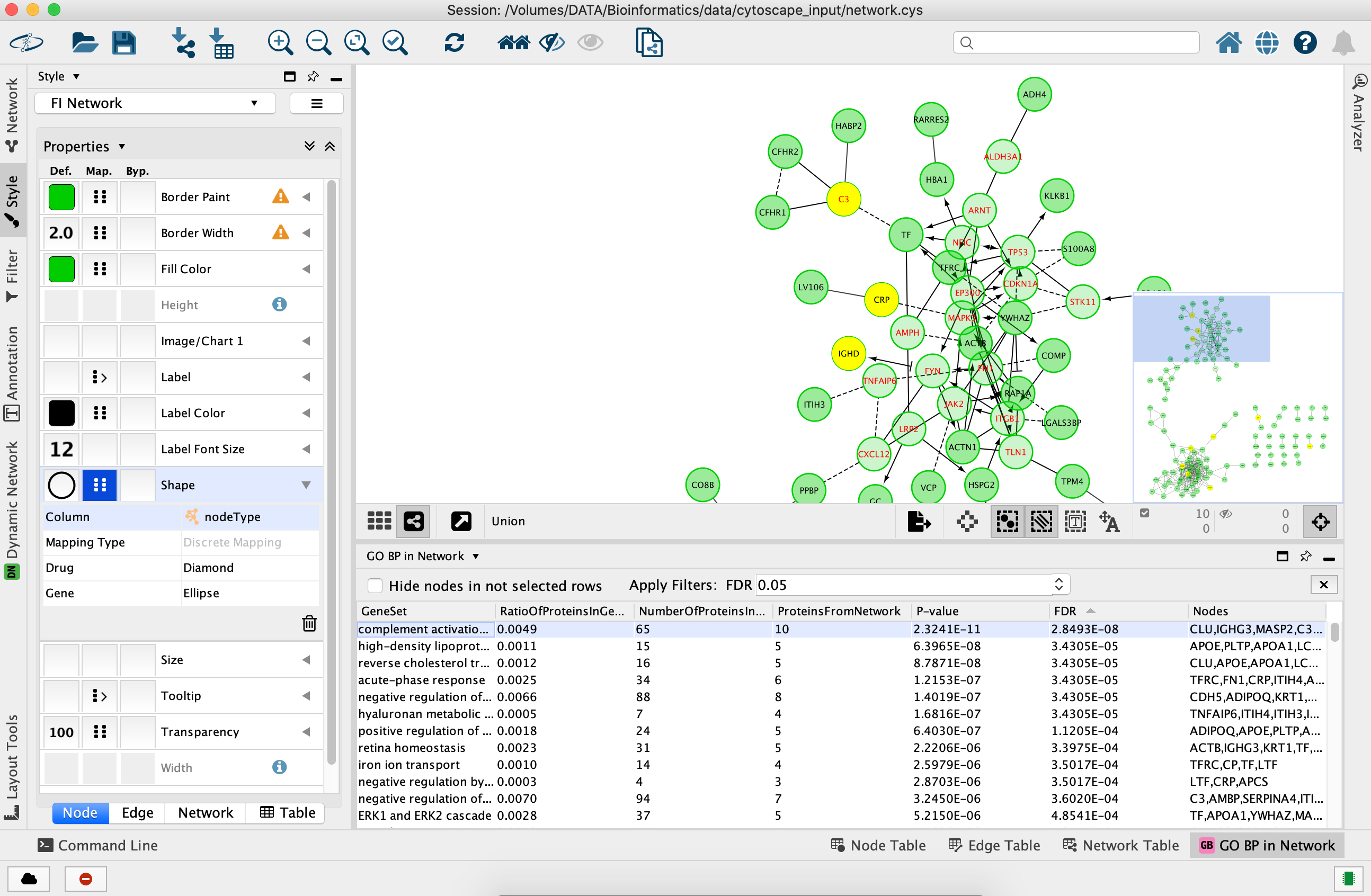Zoom to selected nodes icon
This screenshot has height=896, width=1371.
(x=395, y=42)
